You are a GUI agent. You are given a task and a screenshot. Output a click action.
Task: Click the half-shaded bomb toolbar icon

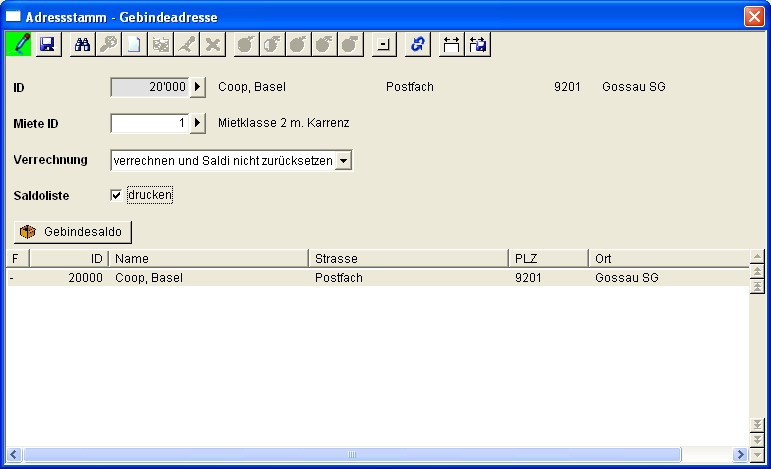[272, 45]
